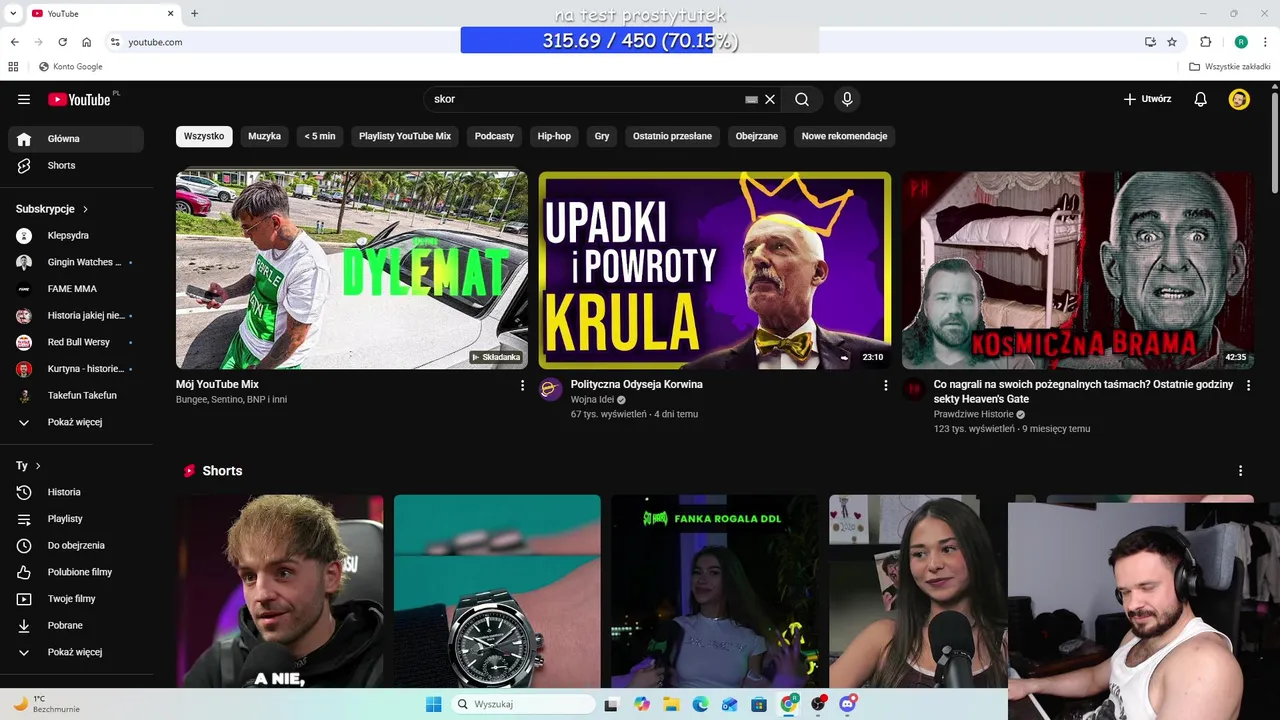Select Ostatnio przesłane filter chip
The image size is (1280, 720).
click(x=672, y=136)
